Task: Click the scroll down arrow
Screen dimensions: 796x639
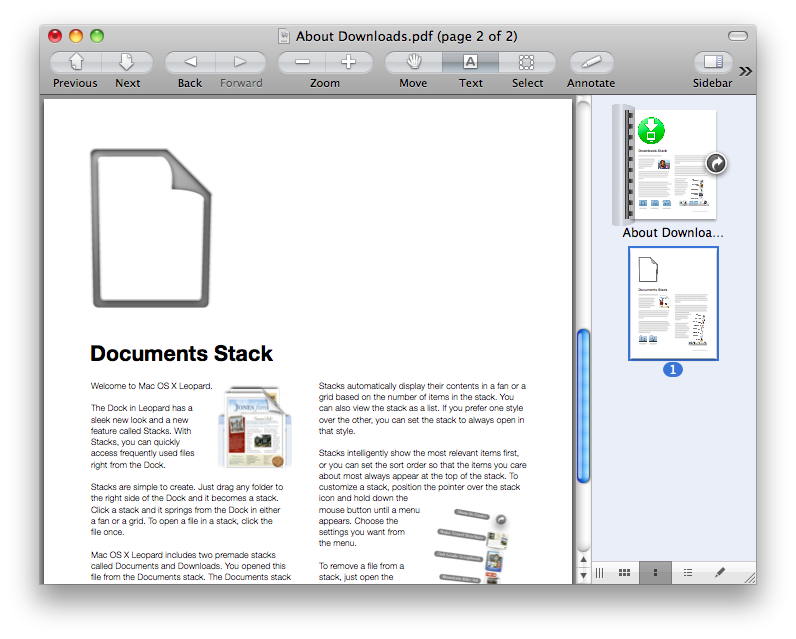Action: [584, 574]
